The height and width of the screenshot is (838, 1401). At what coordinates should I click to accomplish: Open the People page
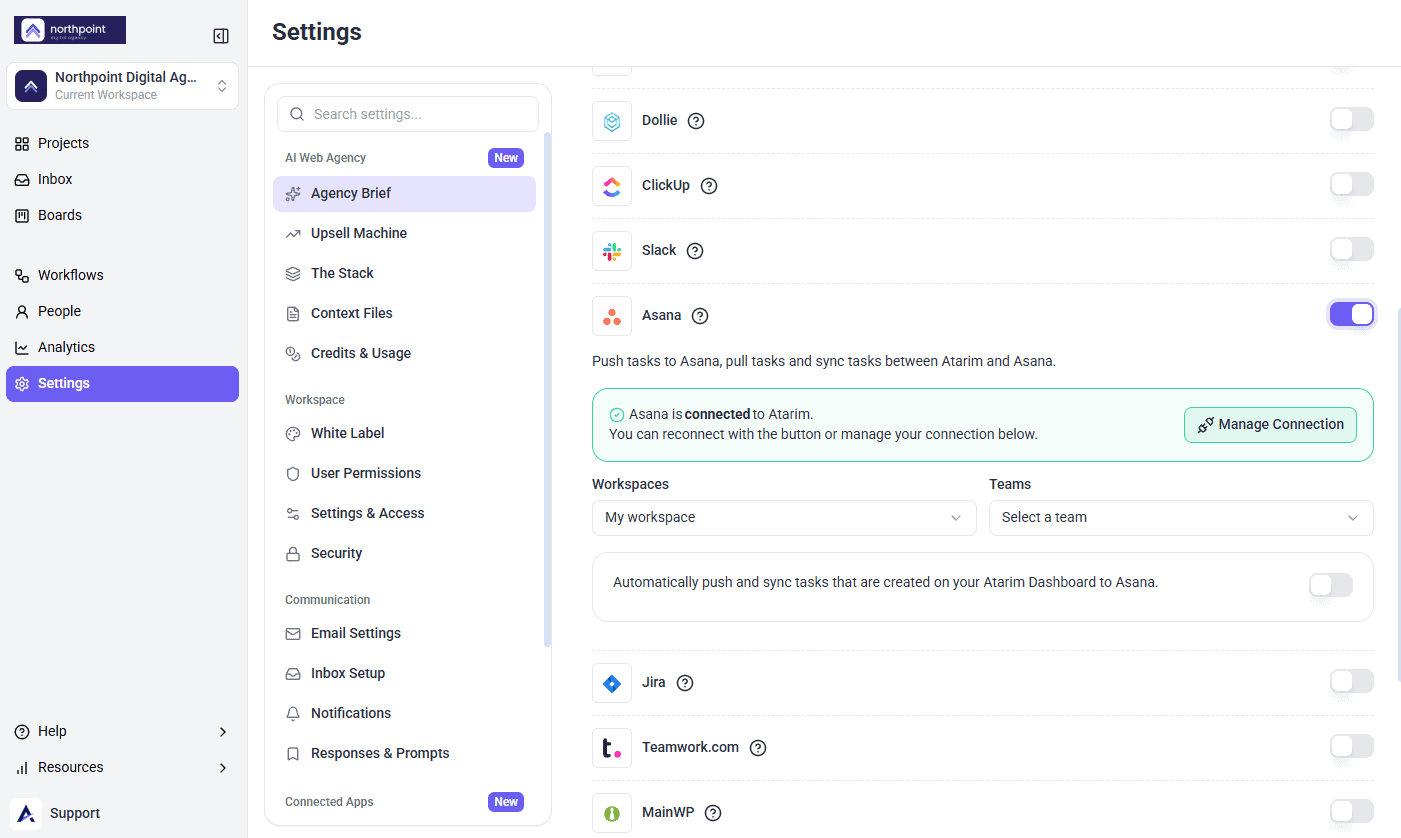tap(122, 311)
